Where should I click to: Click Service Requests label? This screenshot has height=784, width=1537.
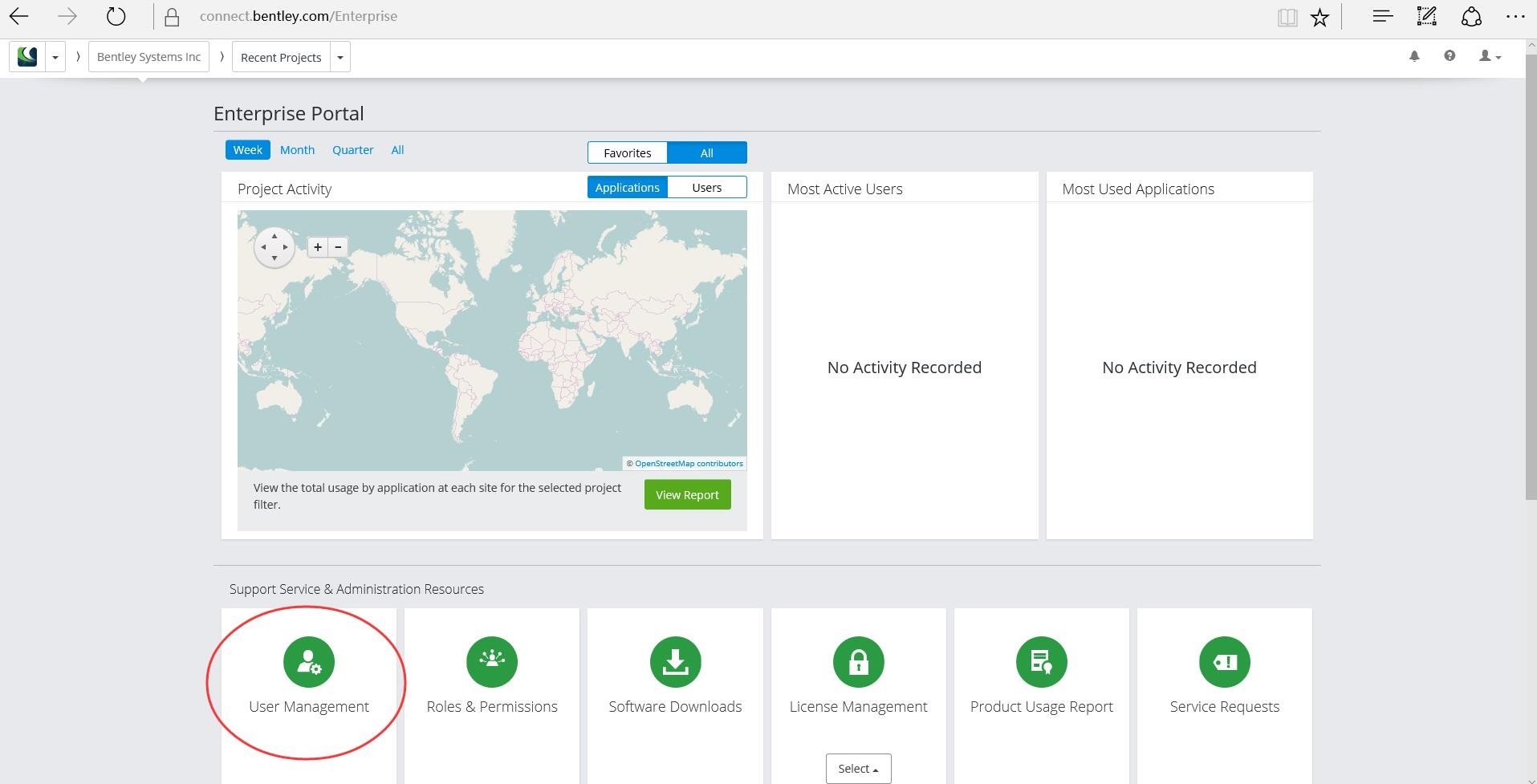coord(1224,706)
